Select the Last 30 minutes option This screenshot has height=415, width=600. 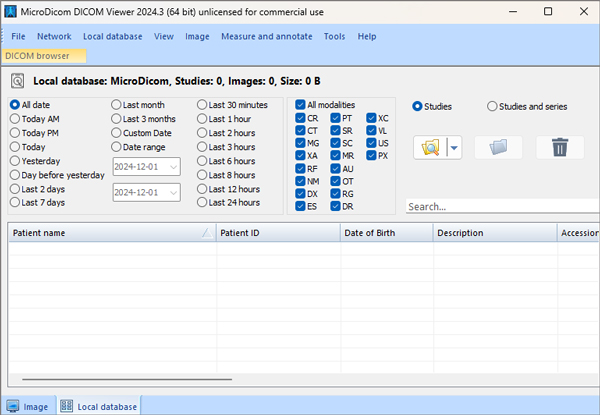pos(202,105)
